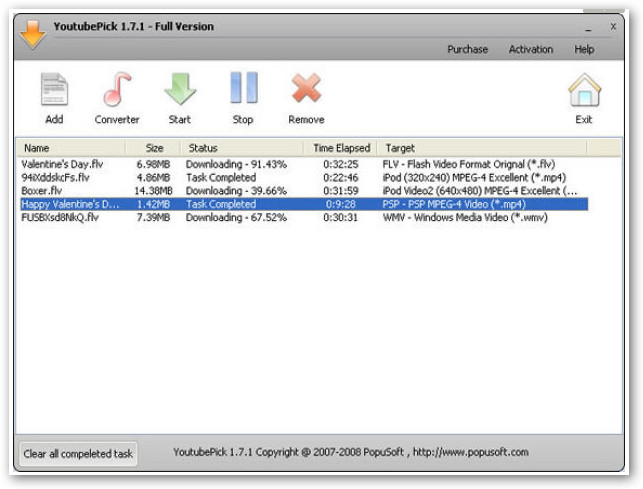Click the 4.86MB size cell

point(153,178)
